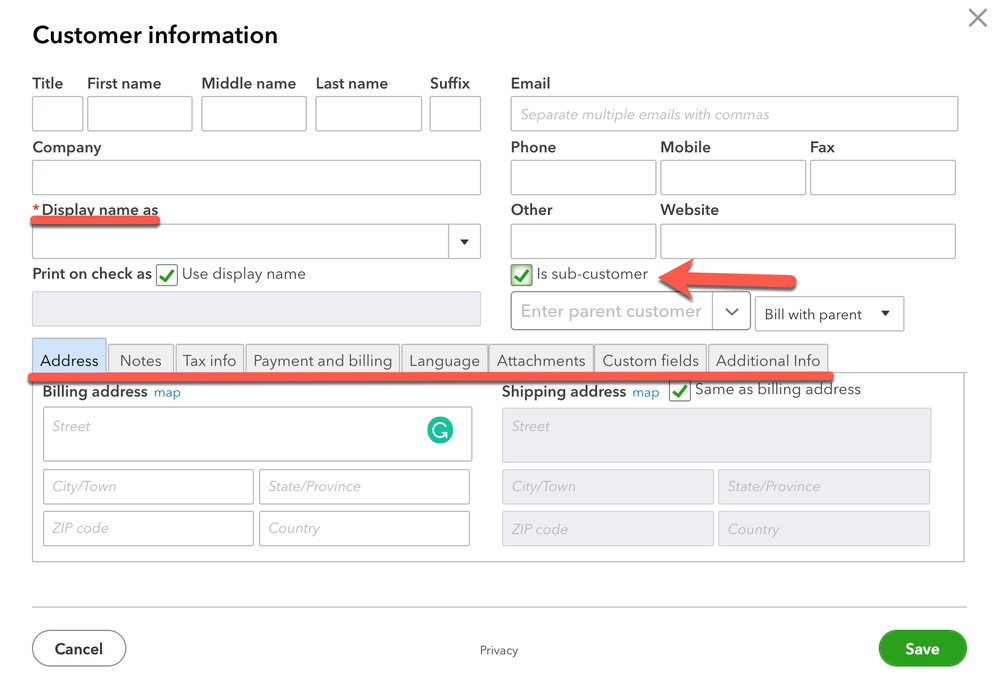Viewport: 999px width, 695px height.
Task: Open the Display name as dropdown arrow
Action: (464, 241)
